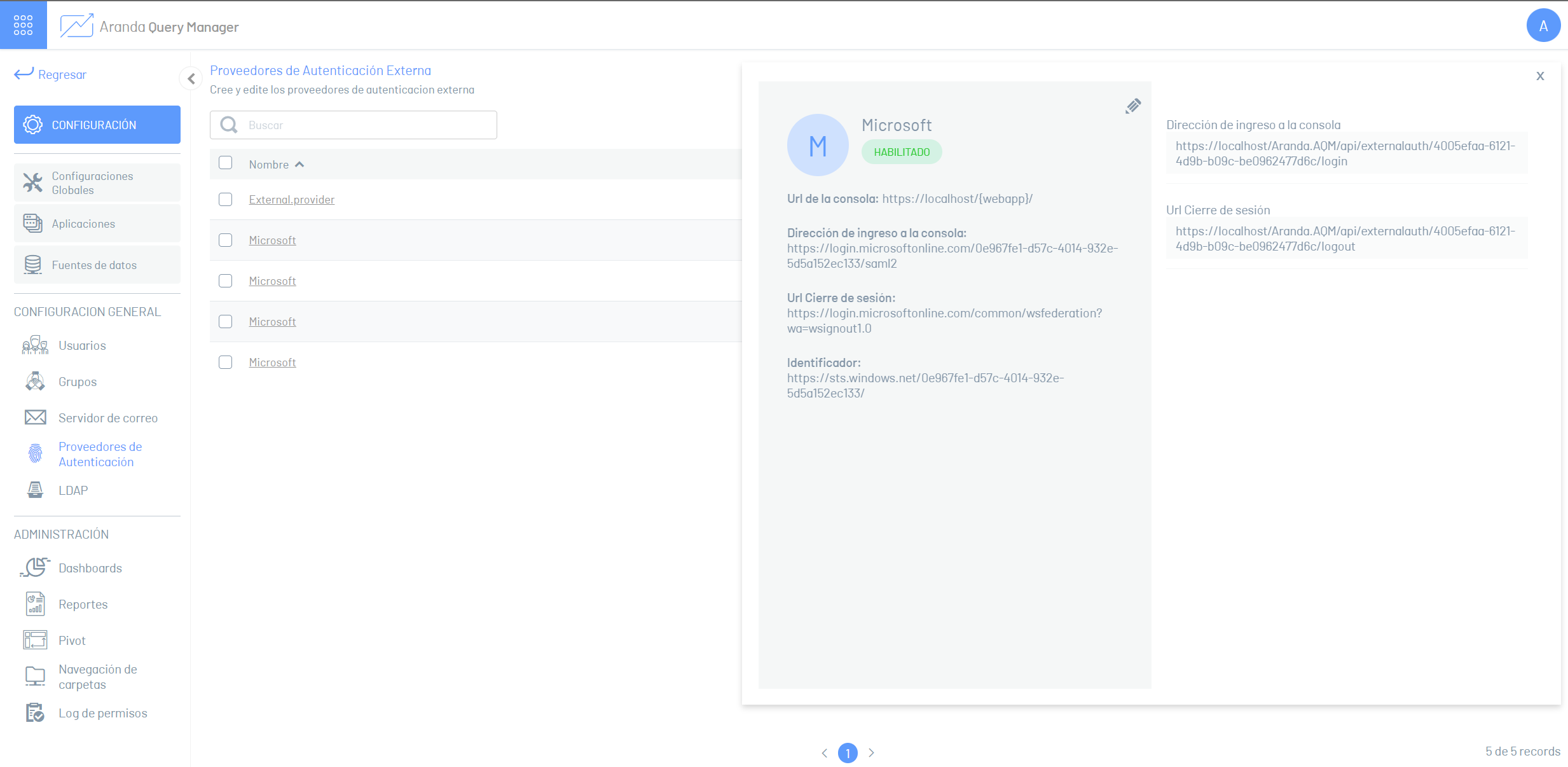Collapse the left sidebar with chevron

(191, 79)
